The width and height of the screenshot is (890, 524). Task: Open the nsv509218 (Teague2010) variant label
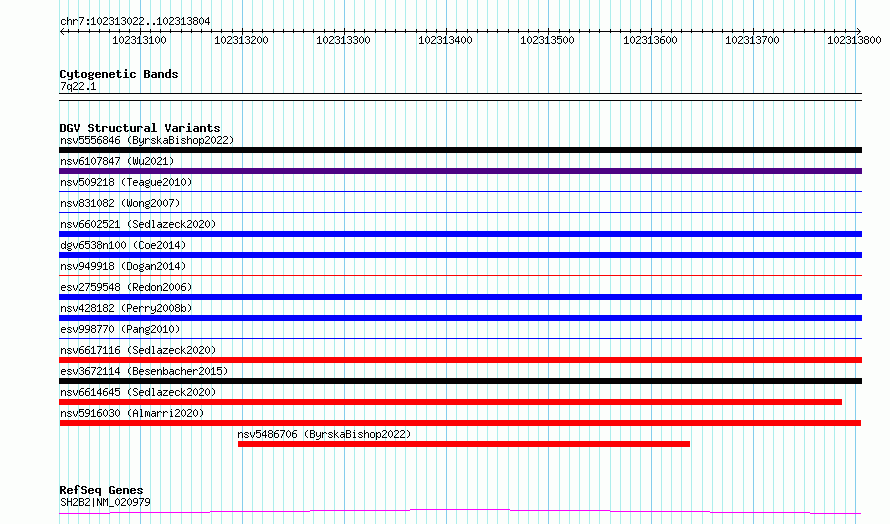[x=126, y=182]
